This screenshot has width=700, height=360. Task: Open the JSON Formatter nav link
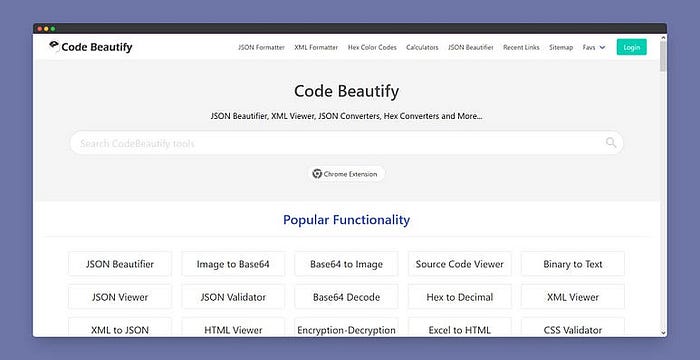coord(261,47)
